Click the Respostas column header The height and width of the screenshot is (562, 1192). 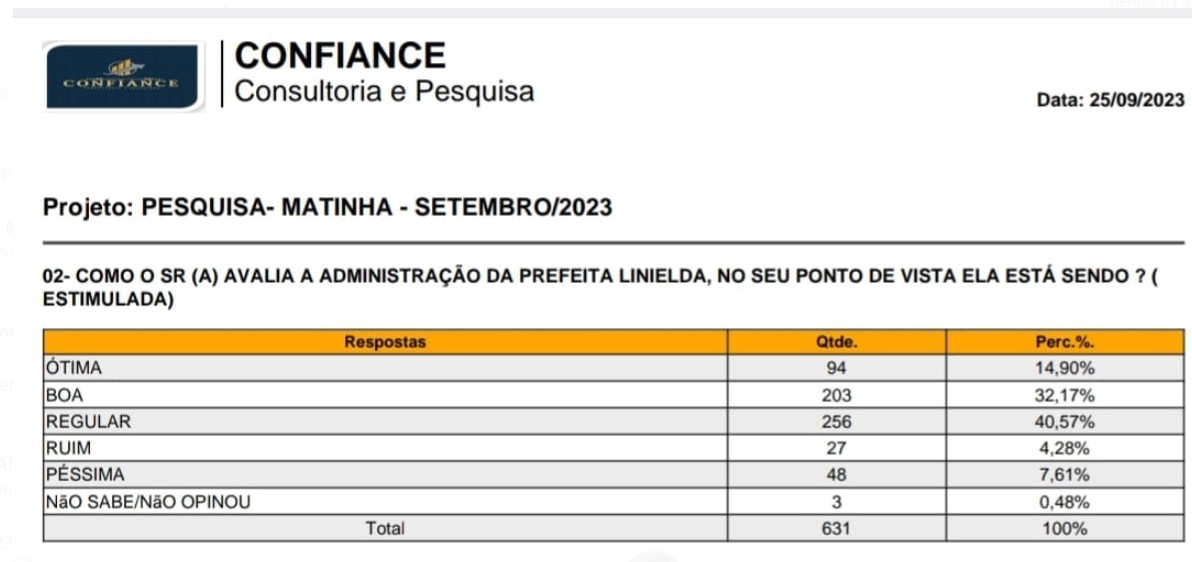click(x=385, y=342)
